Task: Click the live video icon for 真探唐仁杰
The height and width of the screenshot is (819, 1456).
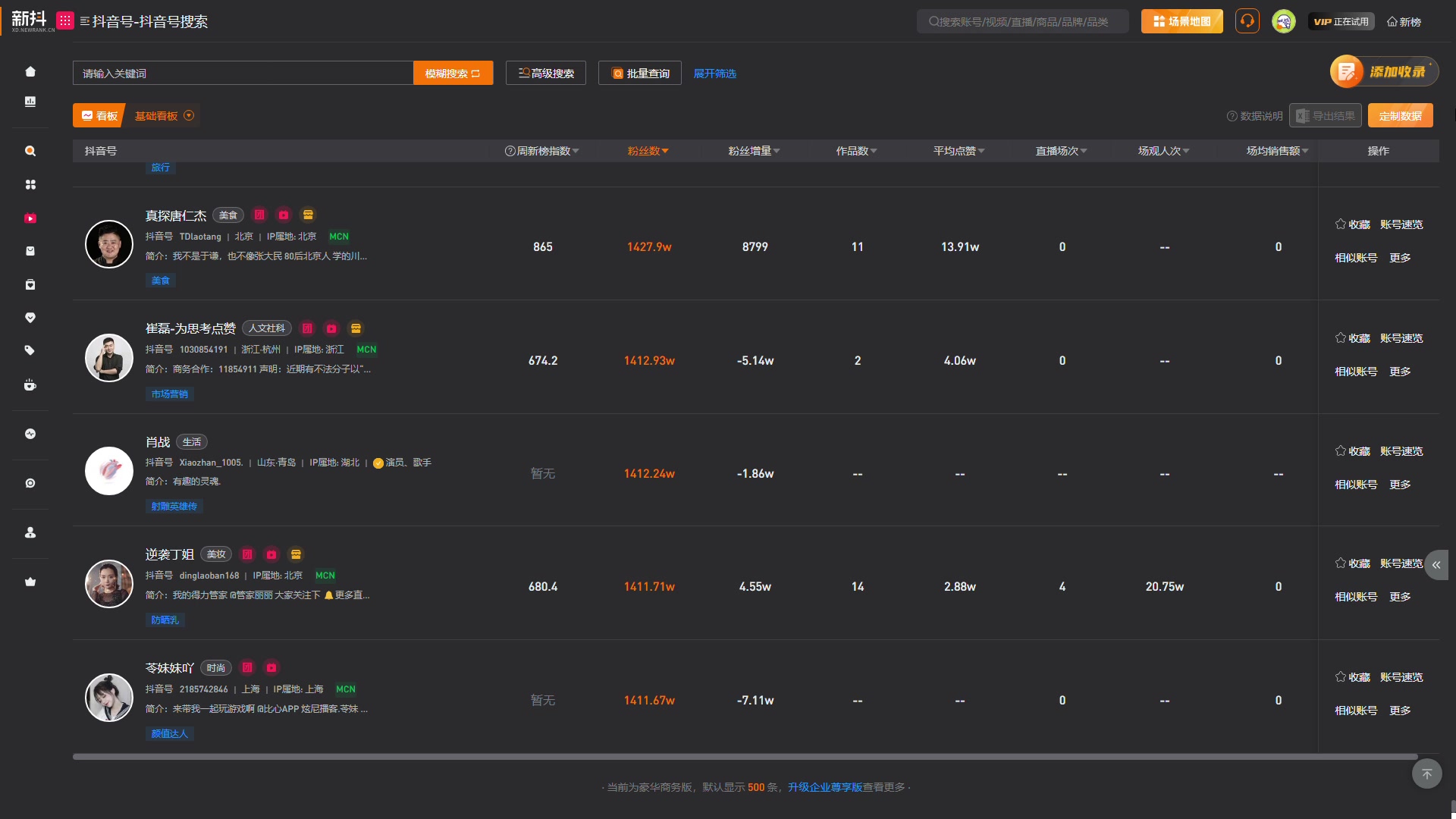Action: point(284,215)
